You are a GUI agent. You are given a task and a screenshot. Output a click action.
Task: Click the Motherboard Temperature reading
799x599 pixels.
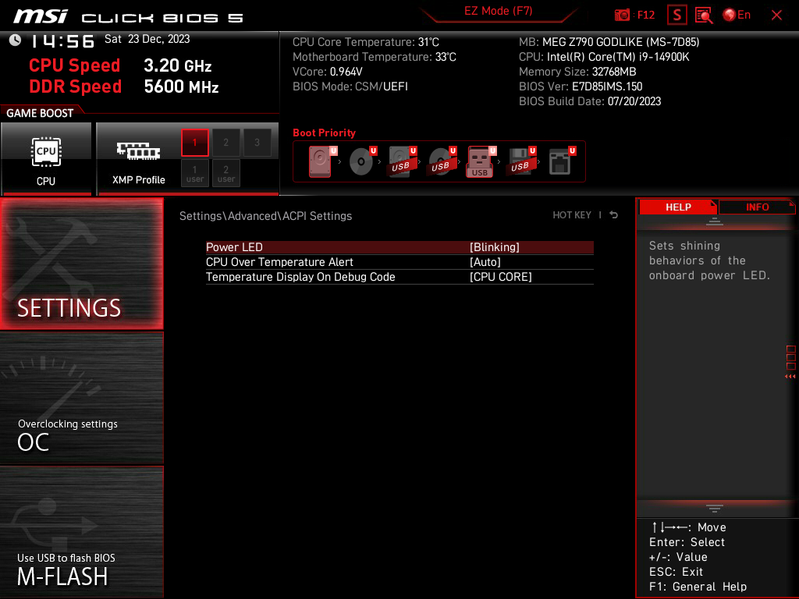click(374, 57)
